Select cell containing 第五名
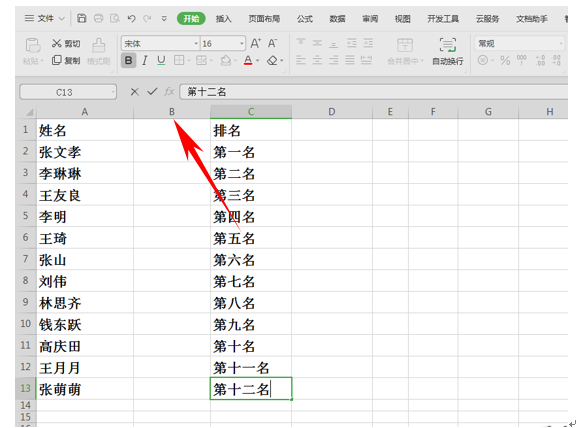 pyautogui.click(x=251, y=238)
